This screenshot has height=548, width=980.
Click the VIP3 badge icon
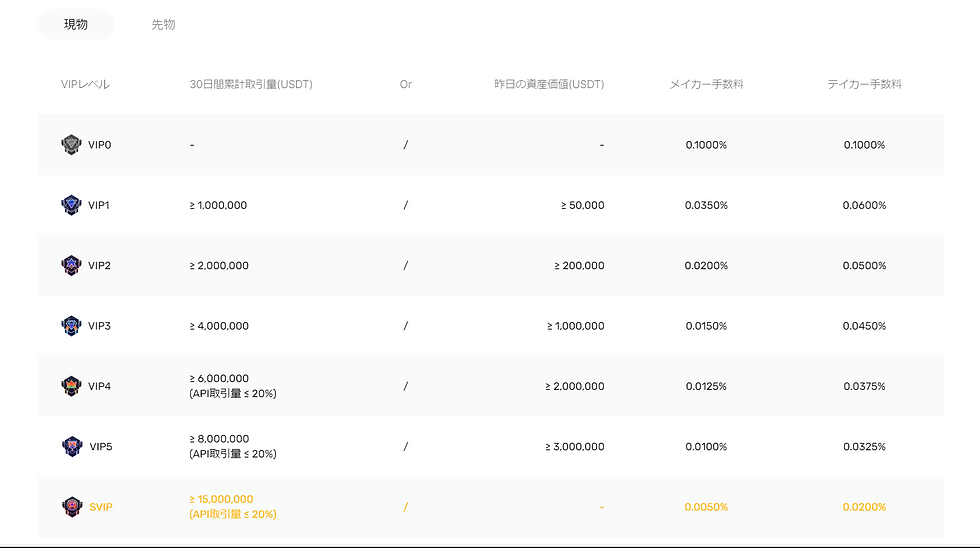point(70,326)
